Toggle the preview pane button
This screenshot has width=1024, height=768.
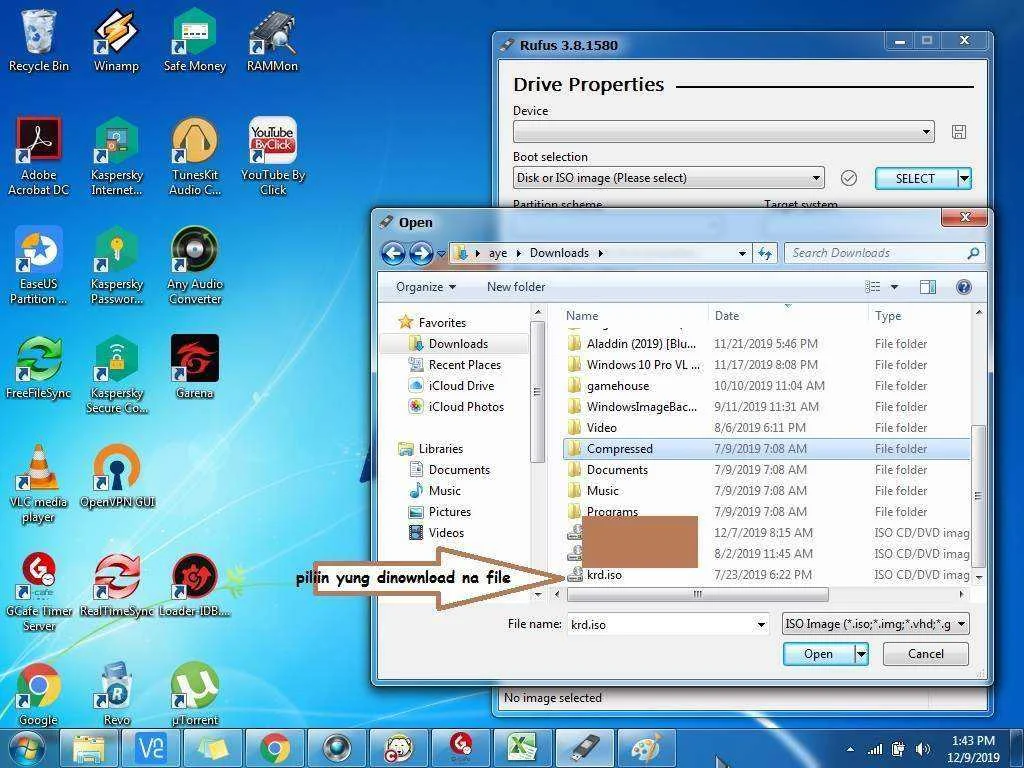pos(927,287)
